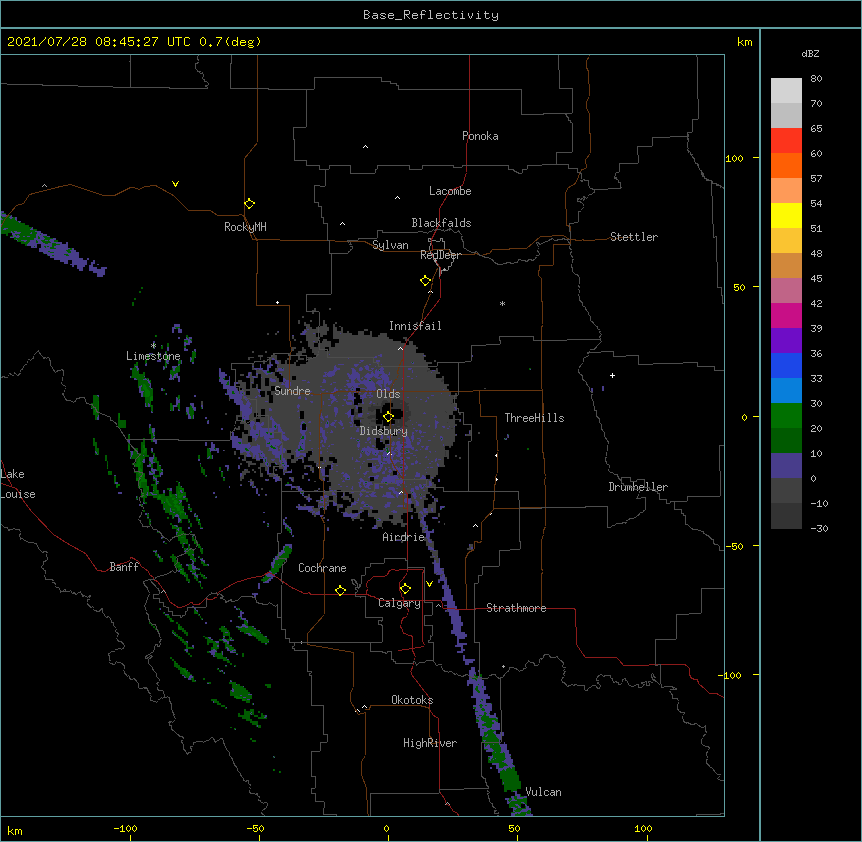Click the Banff label

coord(124,567)
